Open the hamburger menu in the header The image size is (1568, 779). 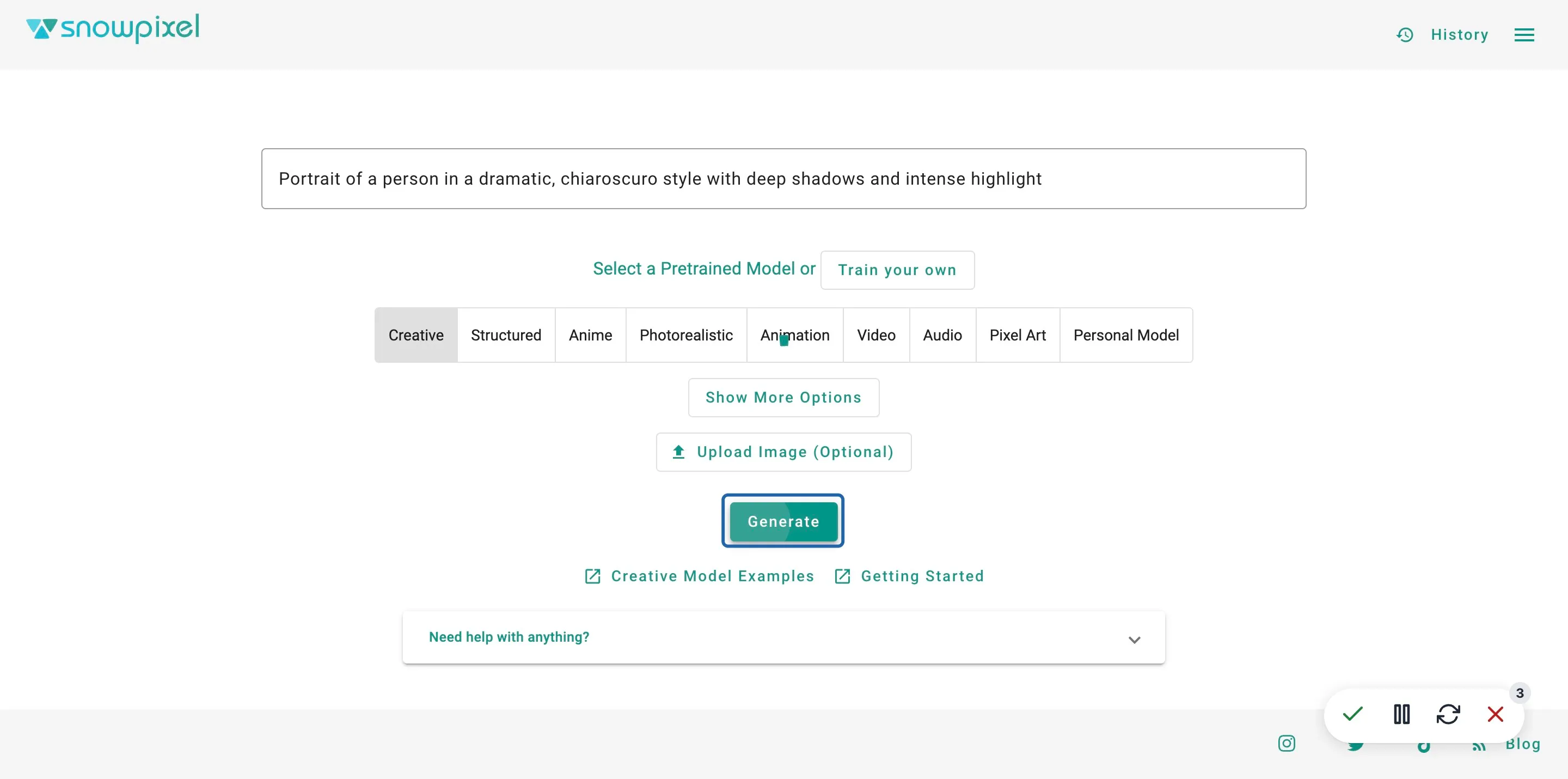(1523, 35)
